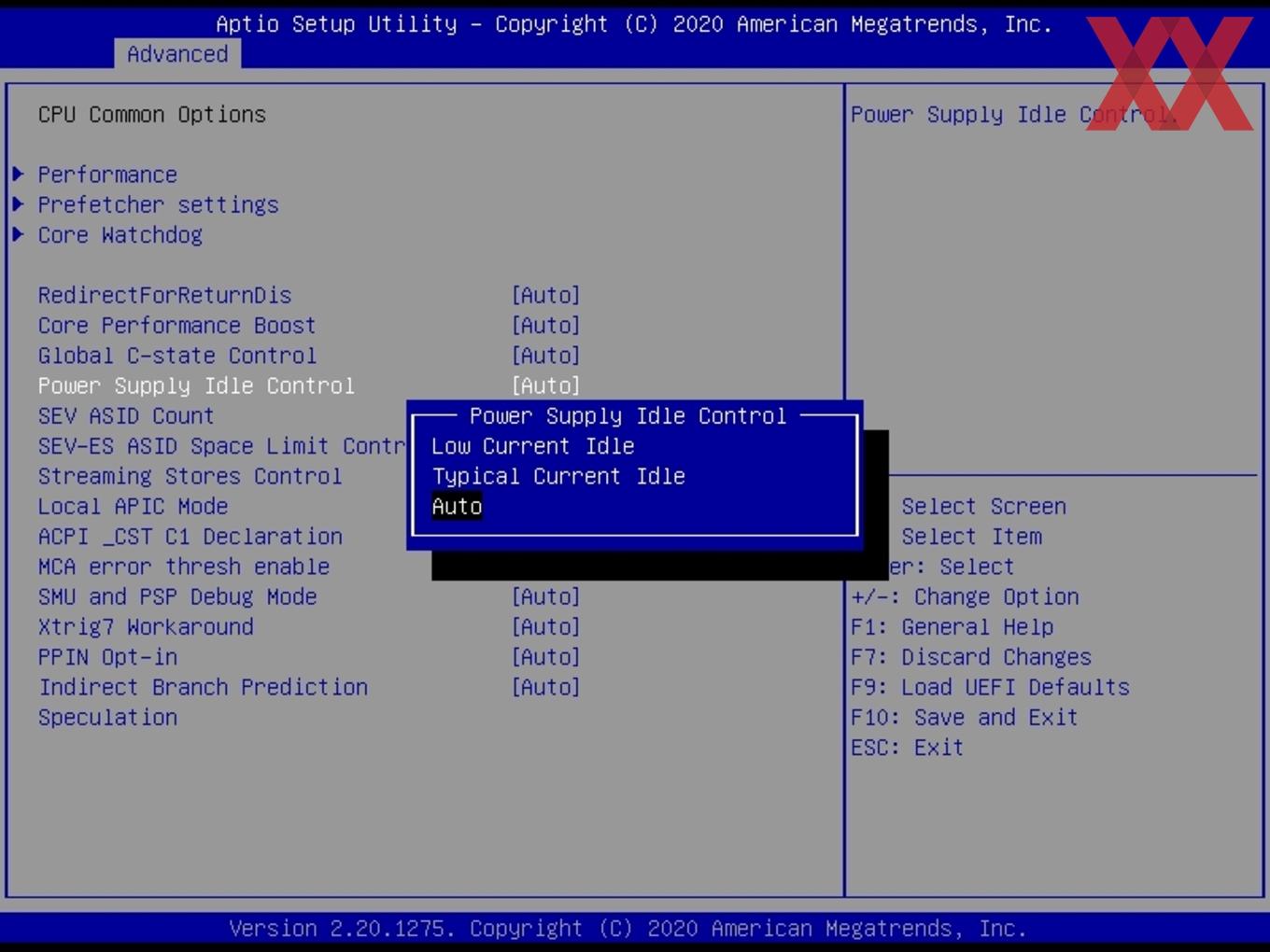Screen dimensions: 1270x952
Task: Select Core Performance Boost label
Action: tap(177, 325)
